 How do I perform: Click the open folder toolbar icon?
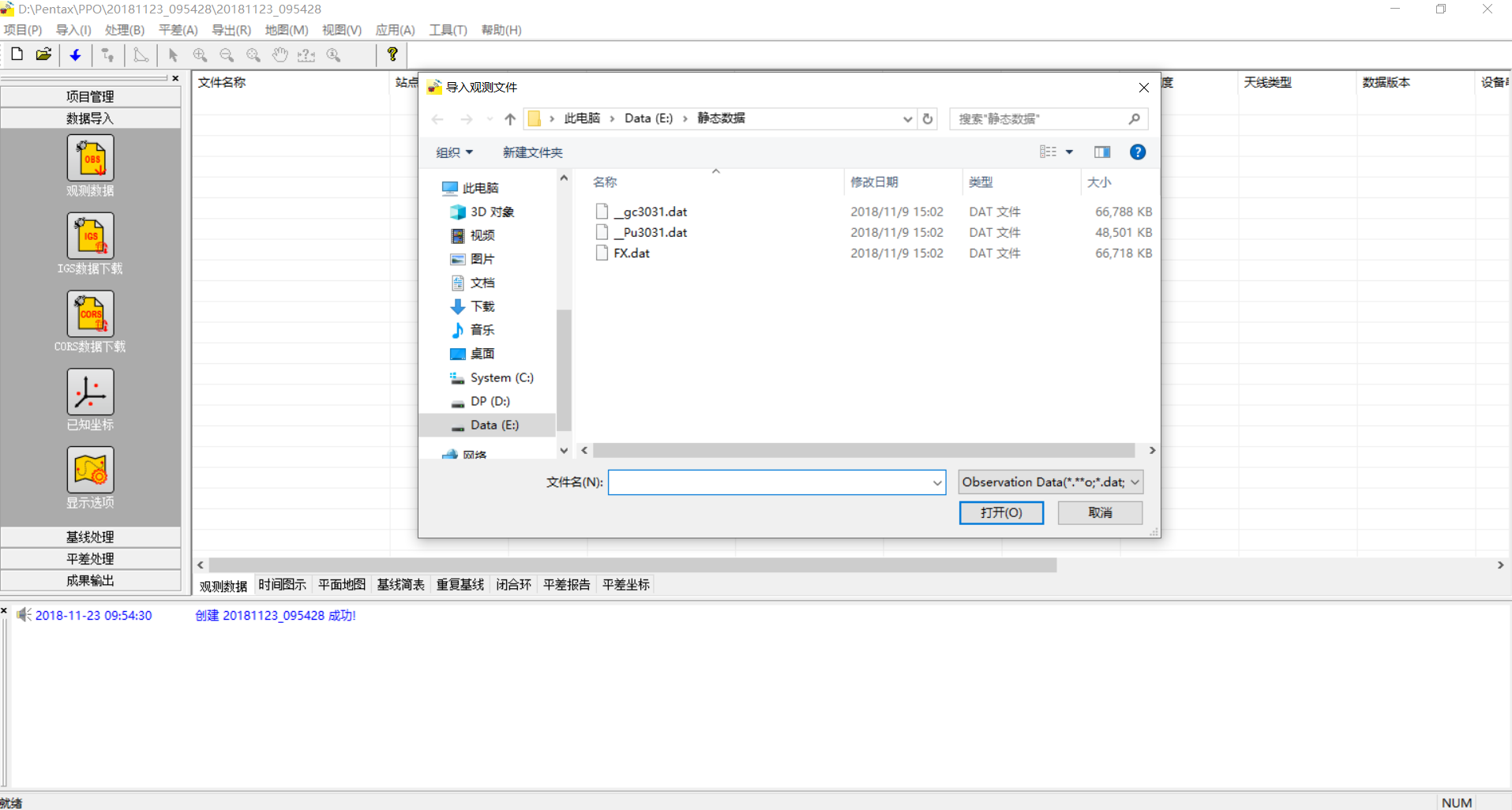click(43, 54)
